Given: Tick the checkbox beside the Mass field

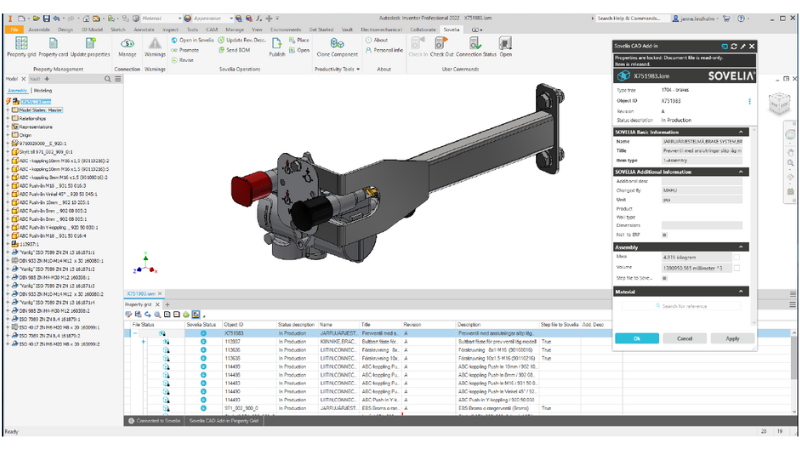Looking at the screenshot, I should [x=737, y=257].
